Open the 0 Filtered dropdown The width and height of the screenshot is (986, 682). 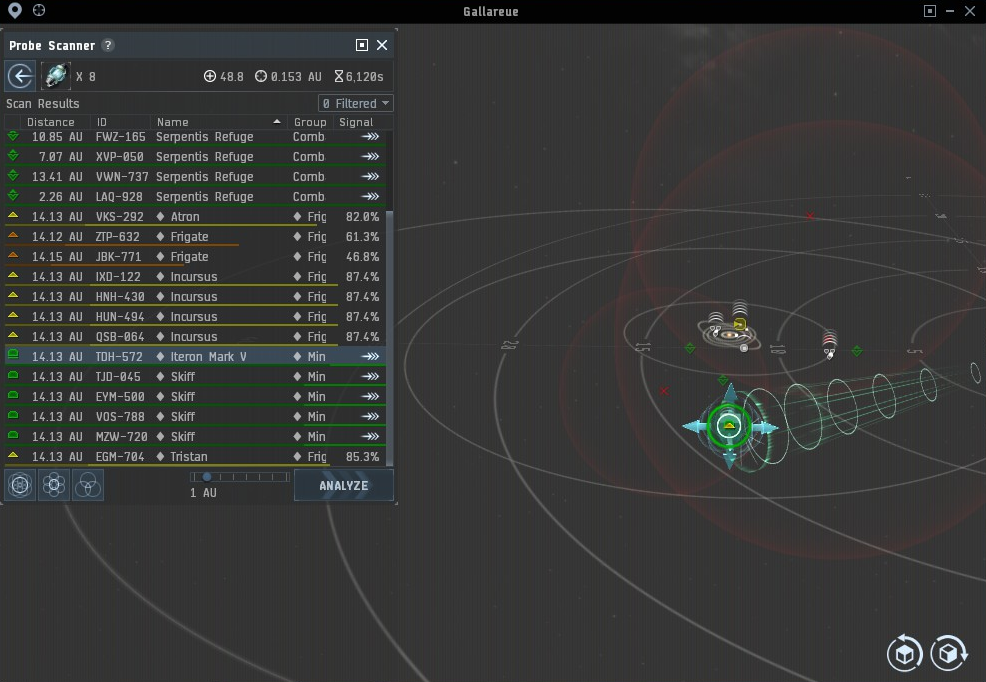pyautogui.click(x=356, y=103)
